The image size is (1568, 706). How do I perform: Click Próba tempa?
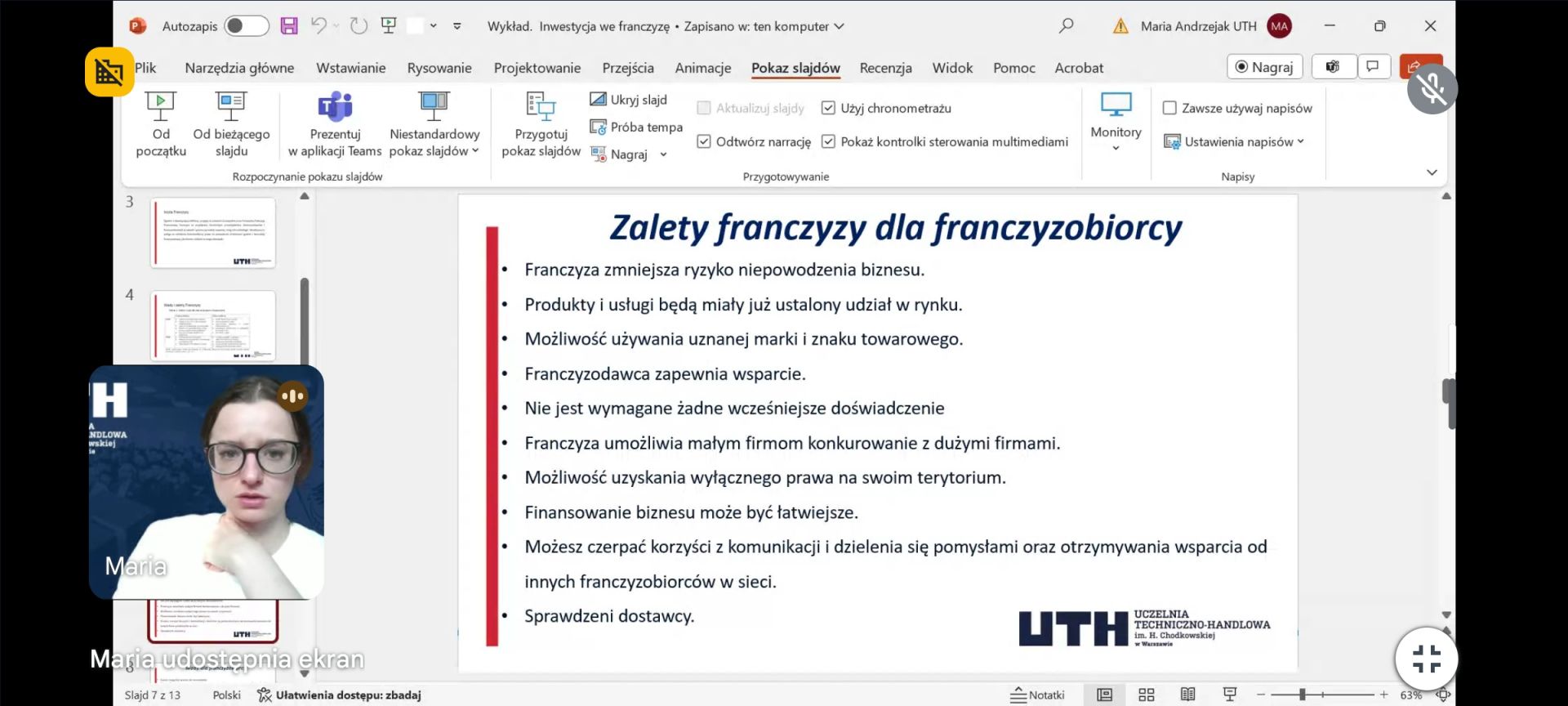click(x=636, y=127)
